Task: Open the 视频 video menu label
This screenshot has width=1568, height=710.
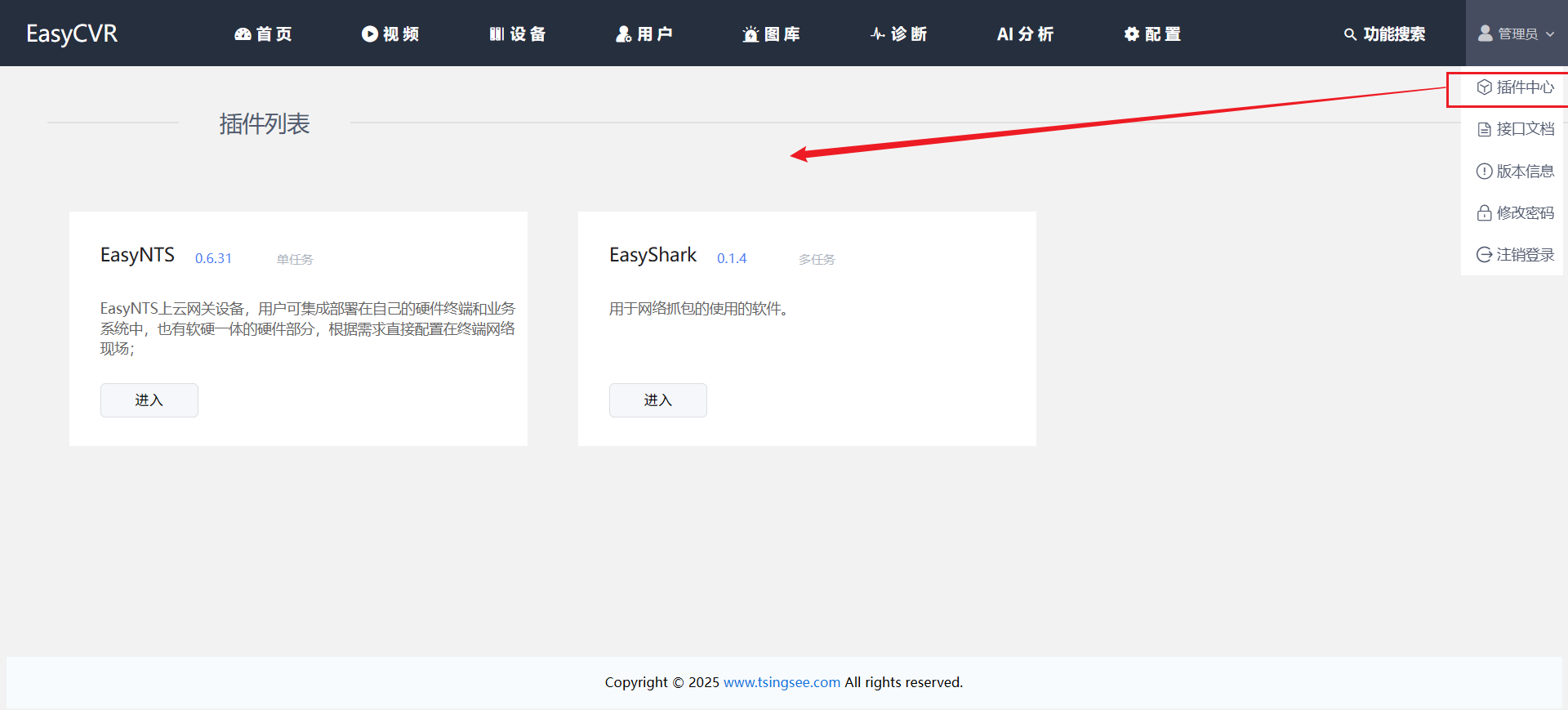Action: 401,33
